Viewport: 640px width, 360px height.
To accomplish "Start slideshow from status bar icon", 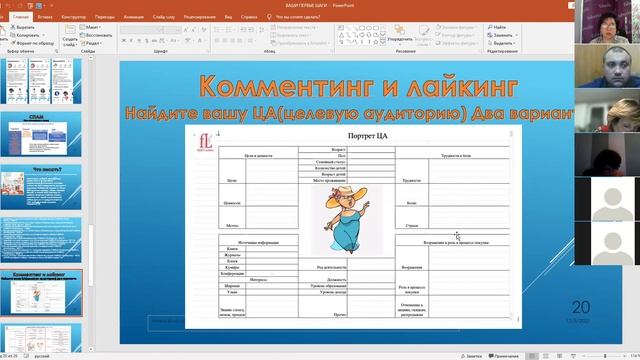I will pos(573,356).
